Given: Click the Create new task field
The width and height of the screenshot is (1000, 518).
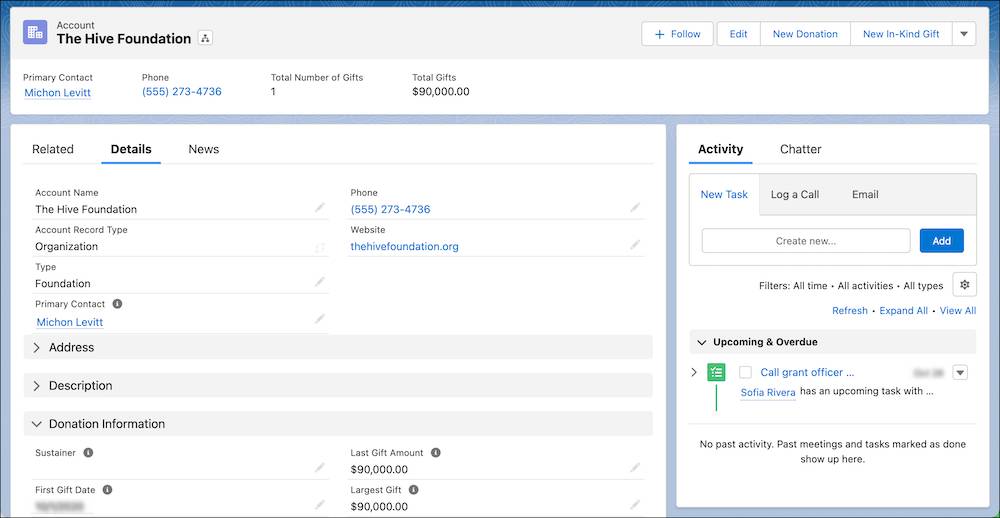Looking at the screenshot, I should click(806, 241).
